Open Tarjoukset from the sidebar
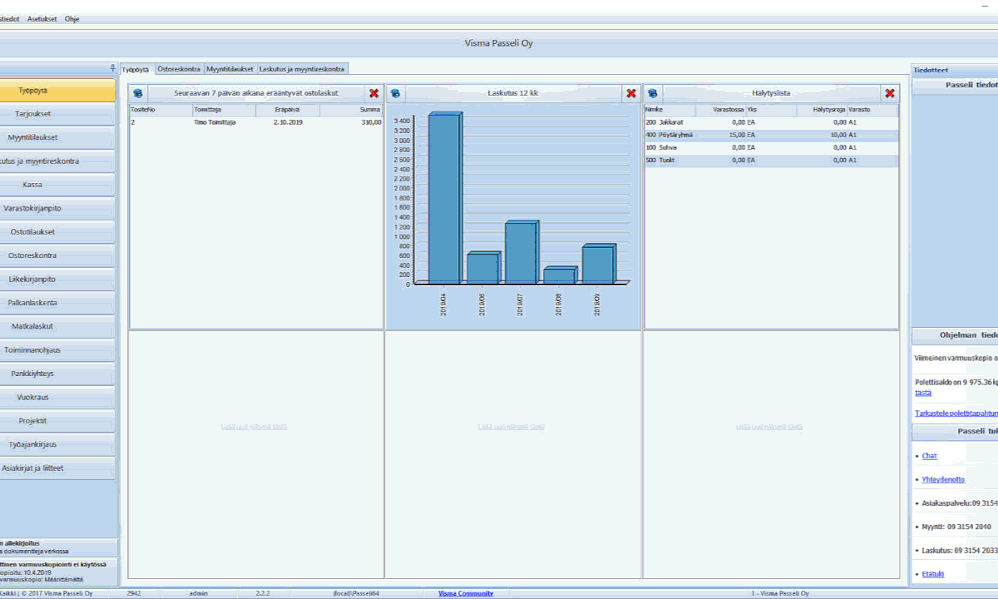998x599 pixels. click(57, 114)
